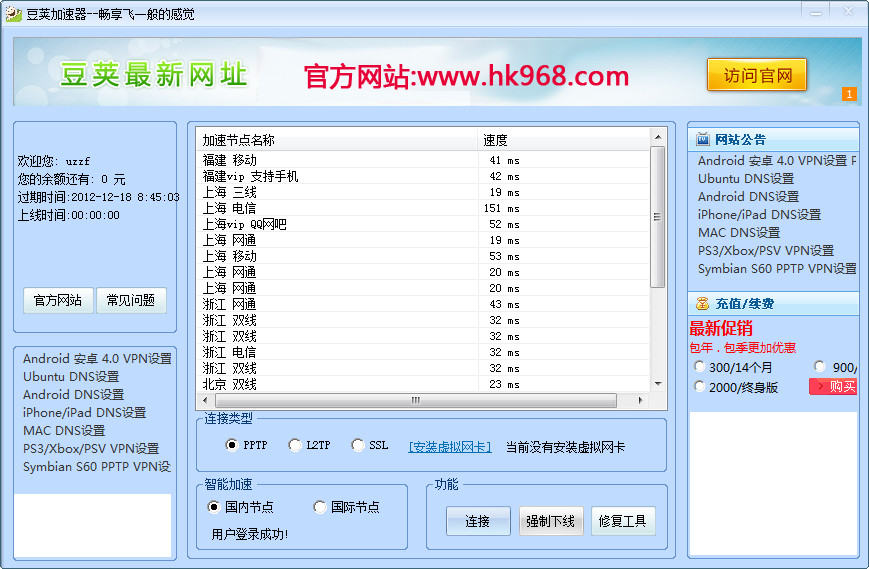The width and height of the screenshot is (869, 569).
Task: Open 网站公告 Android 安卓 4.0 VPN设置 link
Action: pyautogui.click(x=777, y=161)
